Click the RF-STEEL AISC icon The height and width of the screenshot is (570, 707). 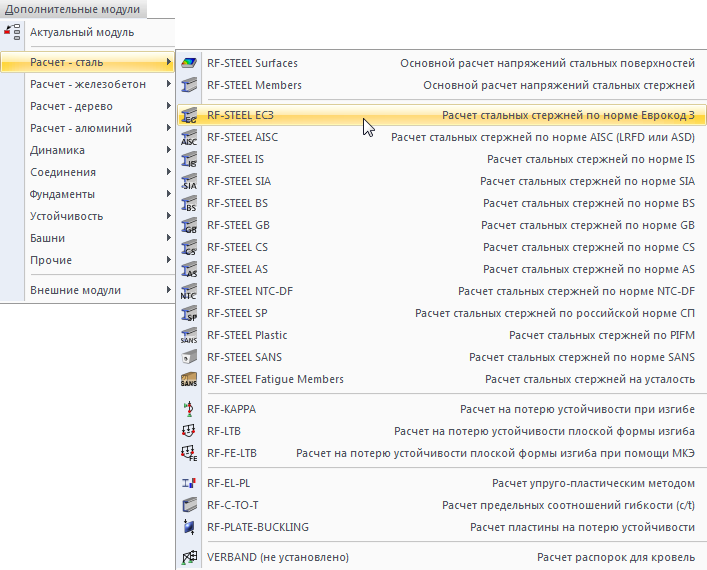(x=189, y=138)
